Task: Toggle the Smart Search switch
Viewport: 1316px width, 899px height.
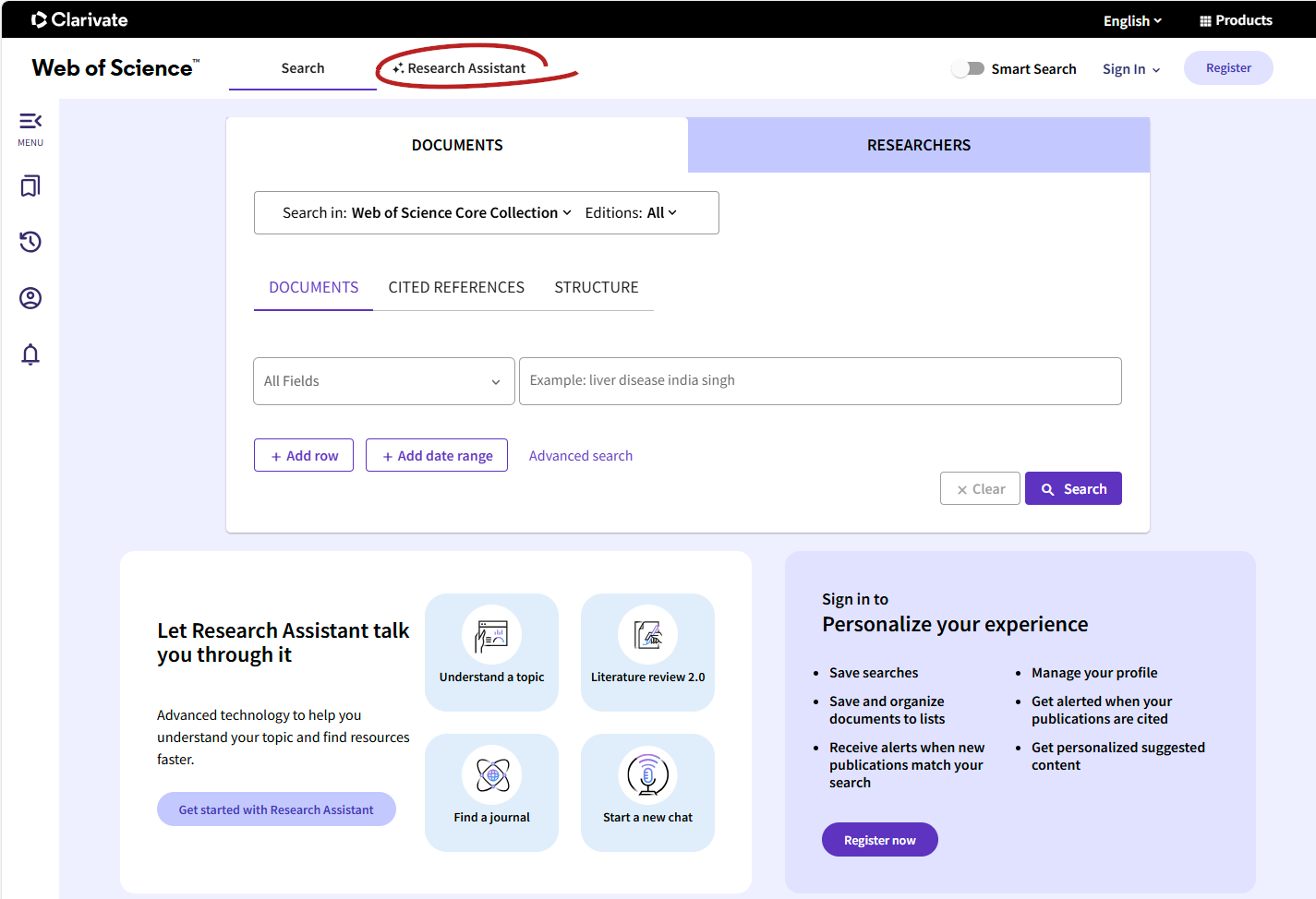Action: click(968, 68)
